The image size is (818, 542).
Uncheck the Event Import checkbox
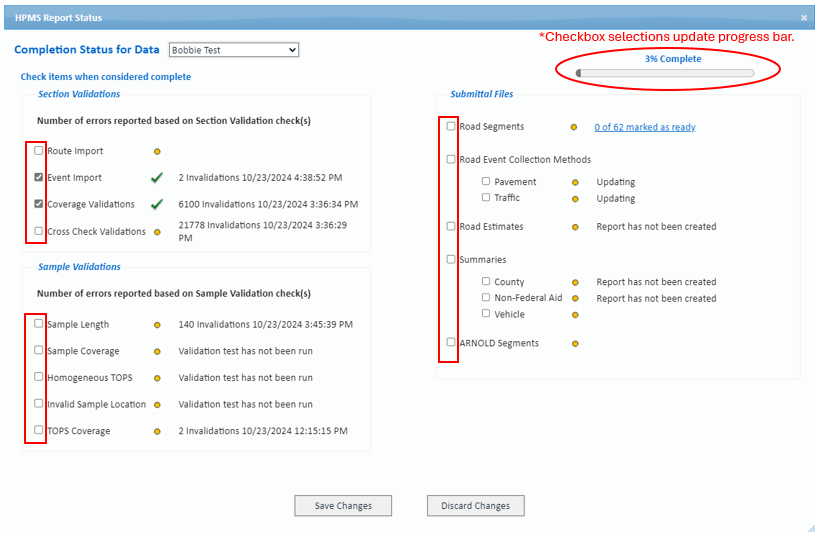tap(39, 177)
